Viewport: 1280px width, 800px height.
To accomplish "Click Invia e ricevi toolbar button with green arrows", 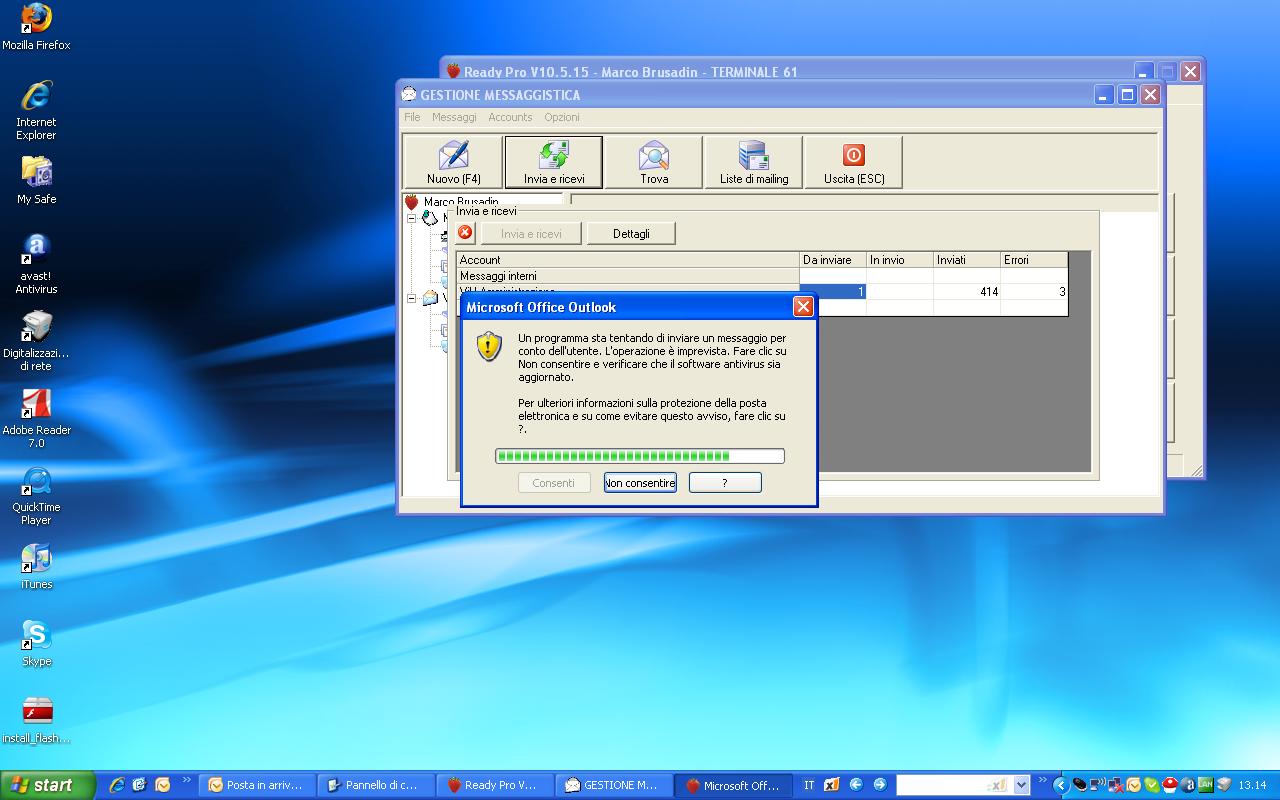I will [554, 162].
